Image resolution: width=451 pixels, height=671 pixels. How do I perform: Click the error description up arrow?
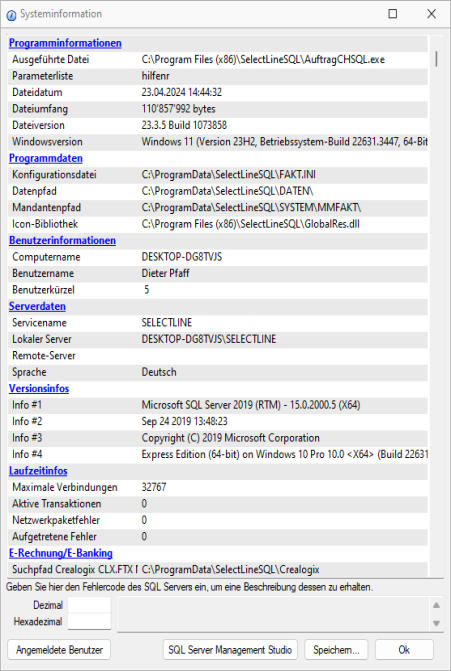click(x=436, y=605)
